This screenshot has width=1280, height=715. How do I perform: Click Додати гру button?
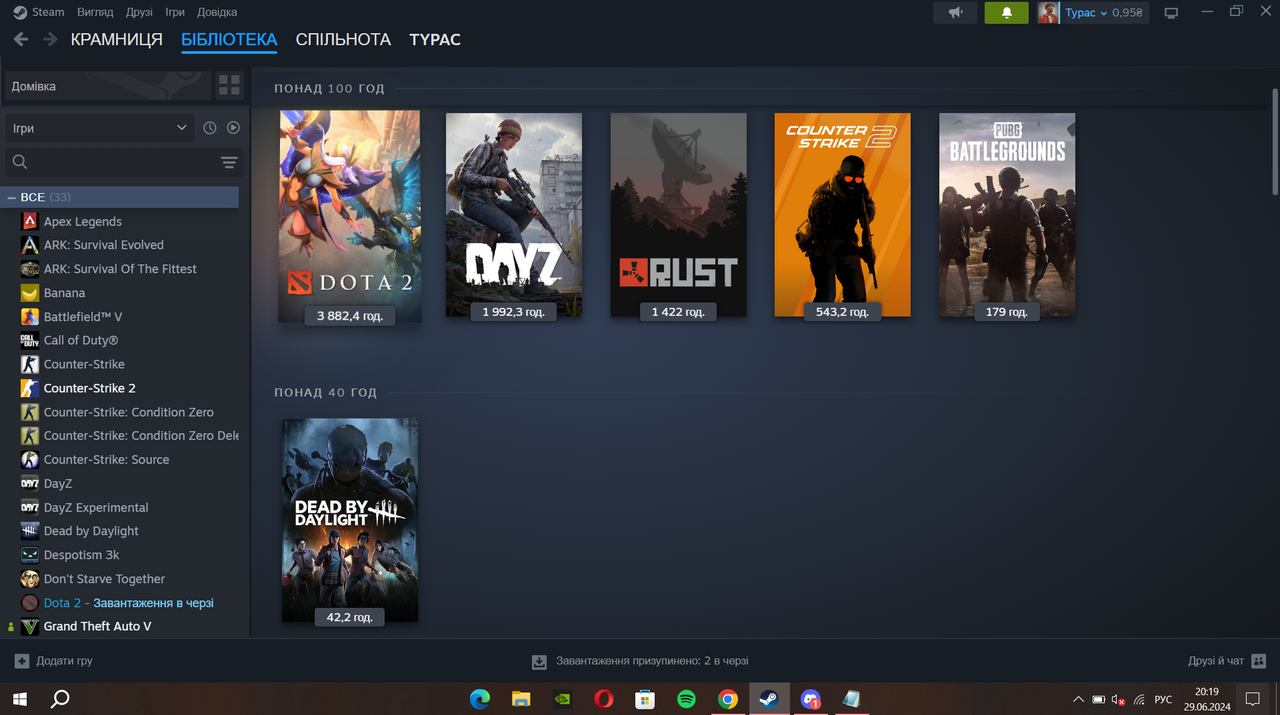(x=54, y=661)
